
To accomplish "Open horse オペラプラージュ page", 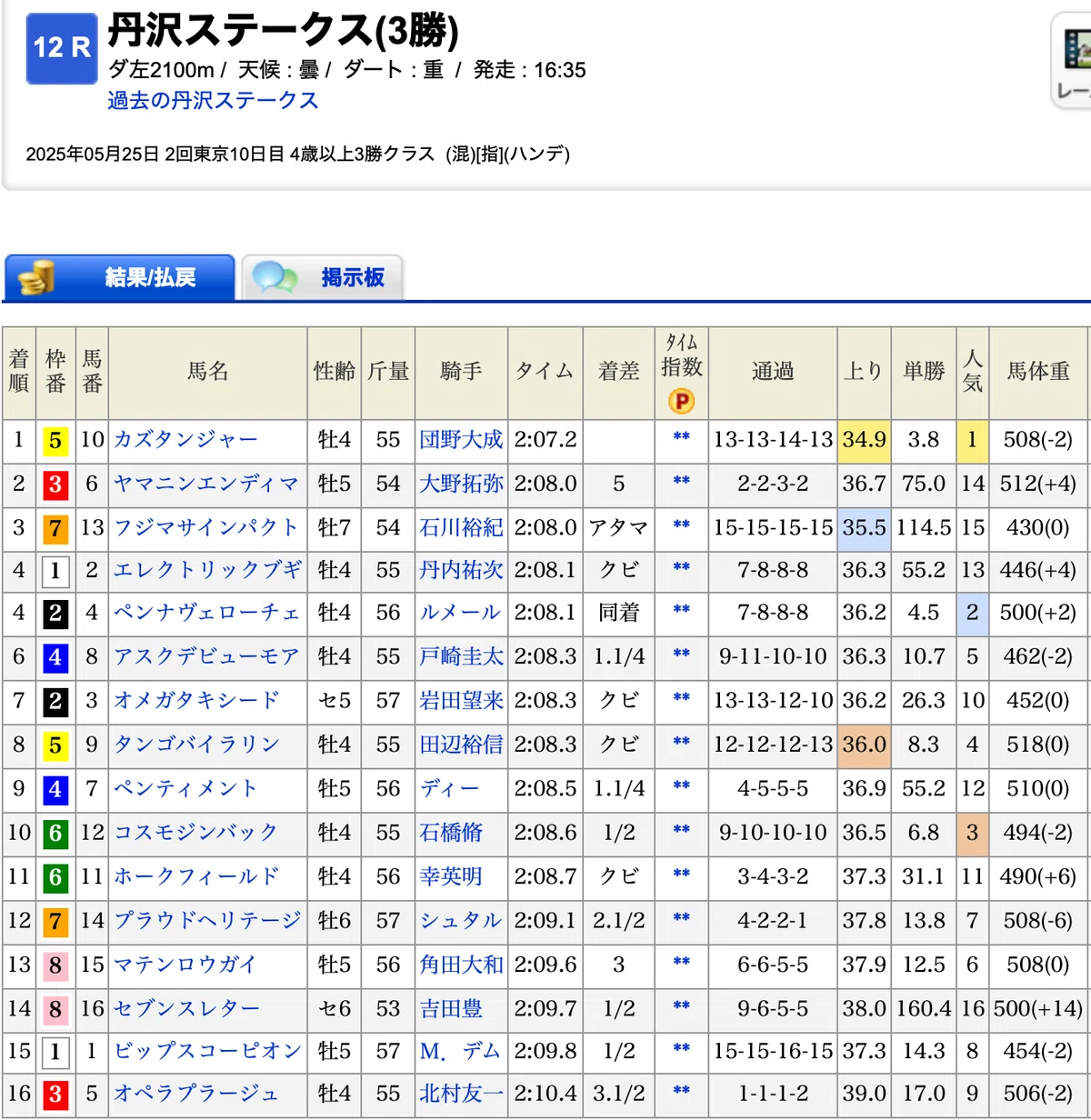I will 195,1093.
